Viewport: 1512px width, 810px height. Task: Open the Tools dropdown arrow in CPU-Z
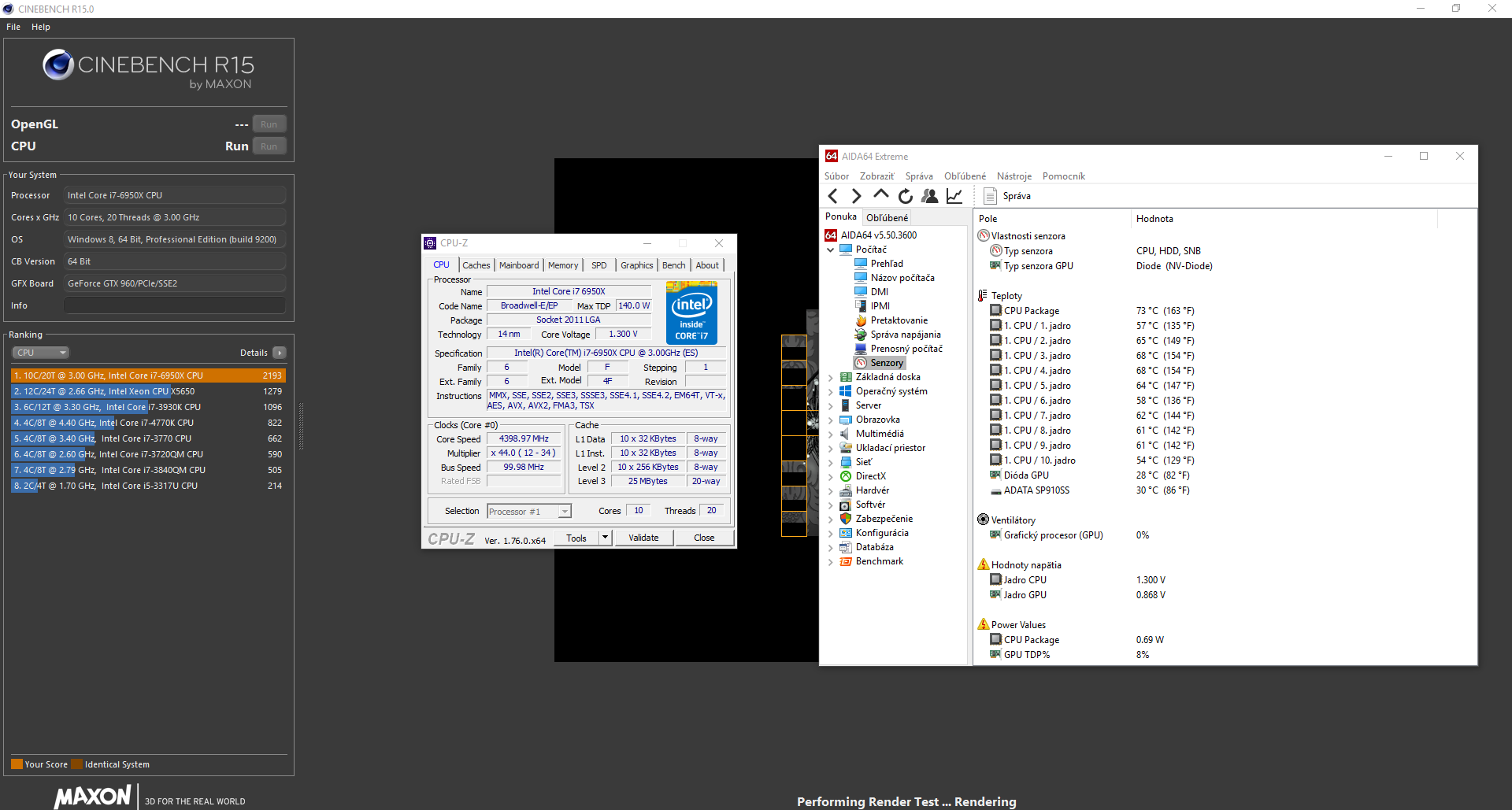605,538
